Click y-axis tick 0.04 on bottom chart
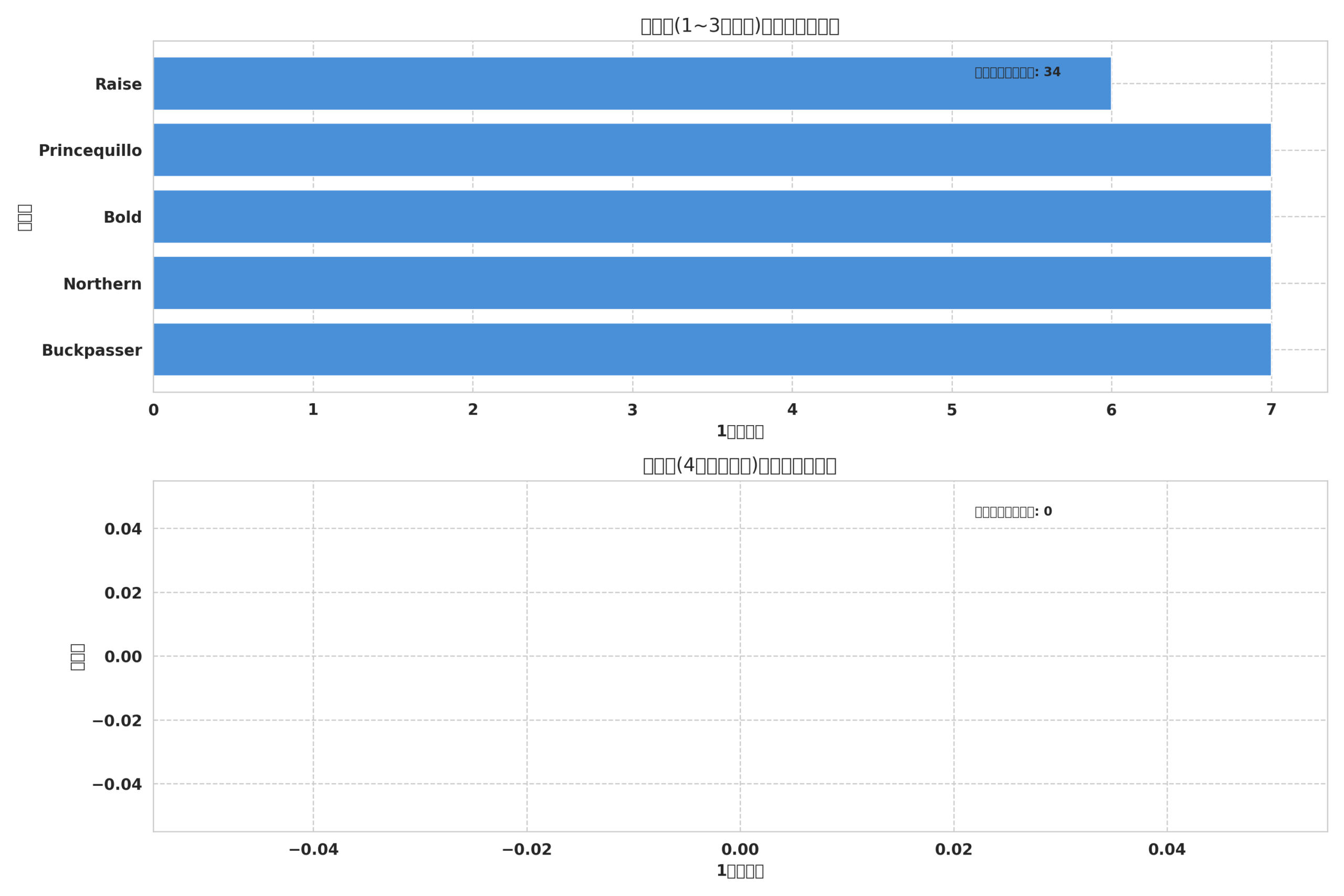Viewport: 1344px width, 896px height. (123, 529)
